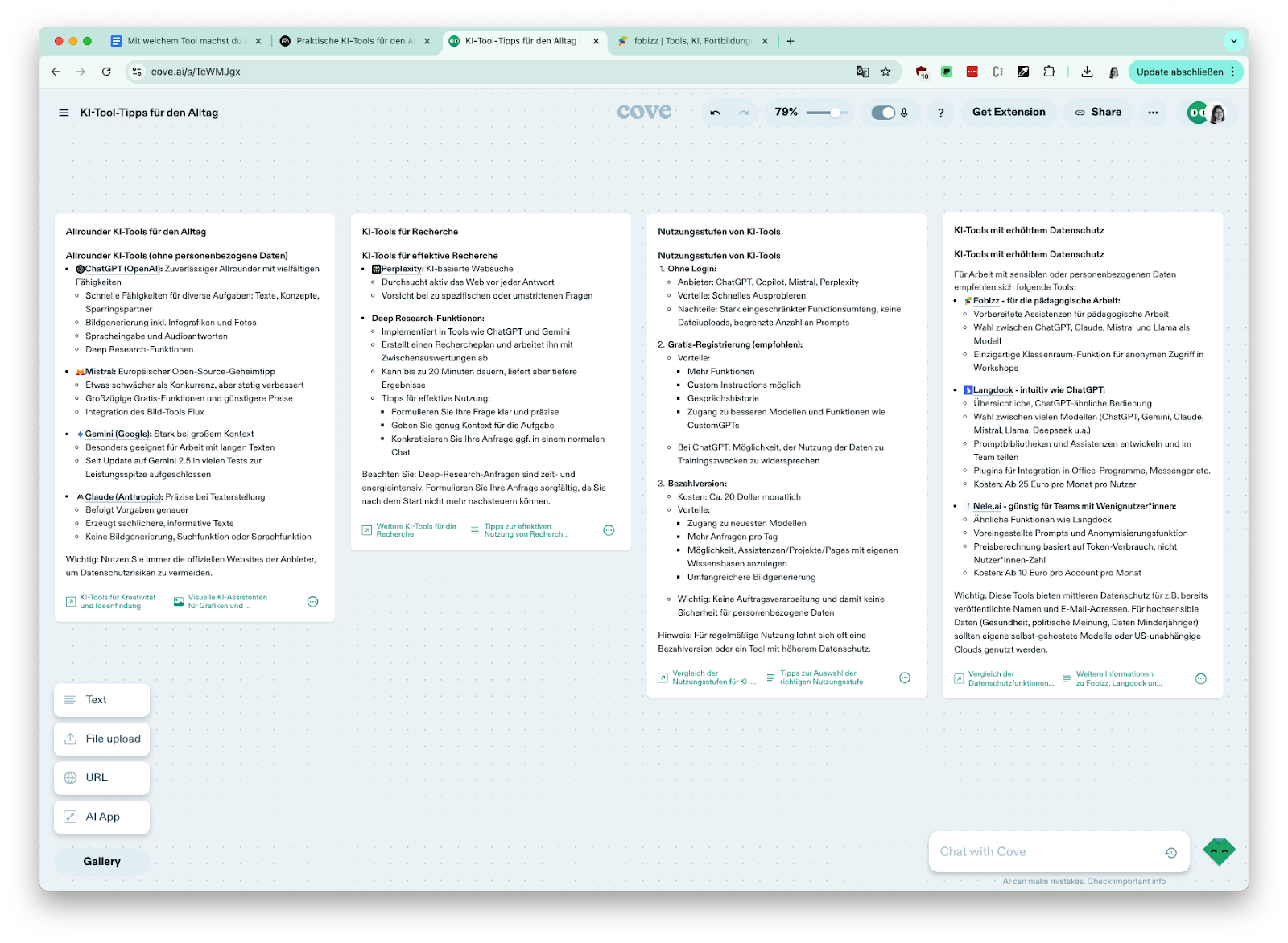Adjust the 79% zoom slider
Screen dimensions: 1288x943
coord(828,113)
